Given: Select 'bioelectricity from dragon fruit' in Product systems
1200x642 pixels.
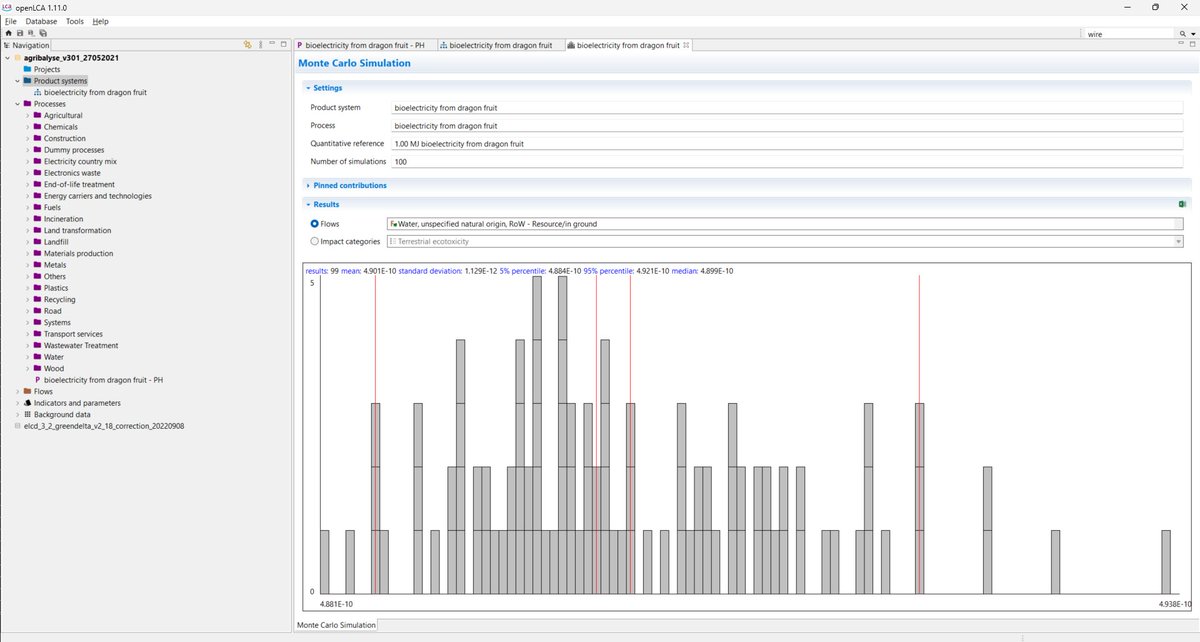Looking at the screenshot, I should click(x=95, y=92).
